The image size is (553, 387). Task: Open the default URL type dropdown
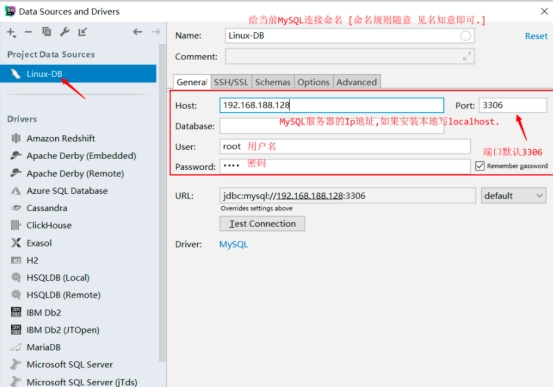pos(514,195)
